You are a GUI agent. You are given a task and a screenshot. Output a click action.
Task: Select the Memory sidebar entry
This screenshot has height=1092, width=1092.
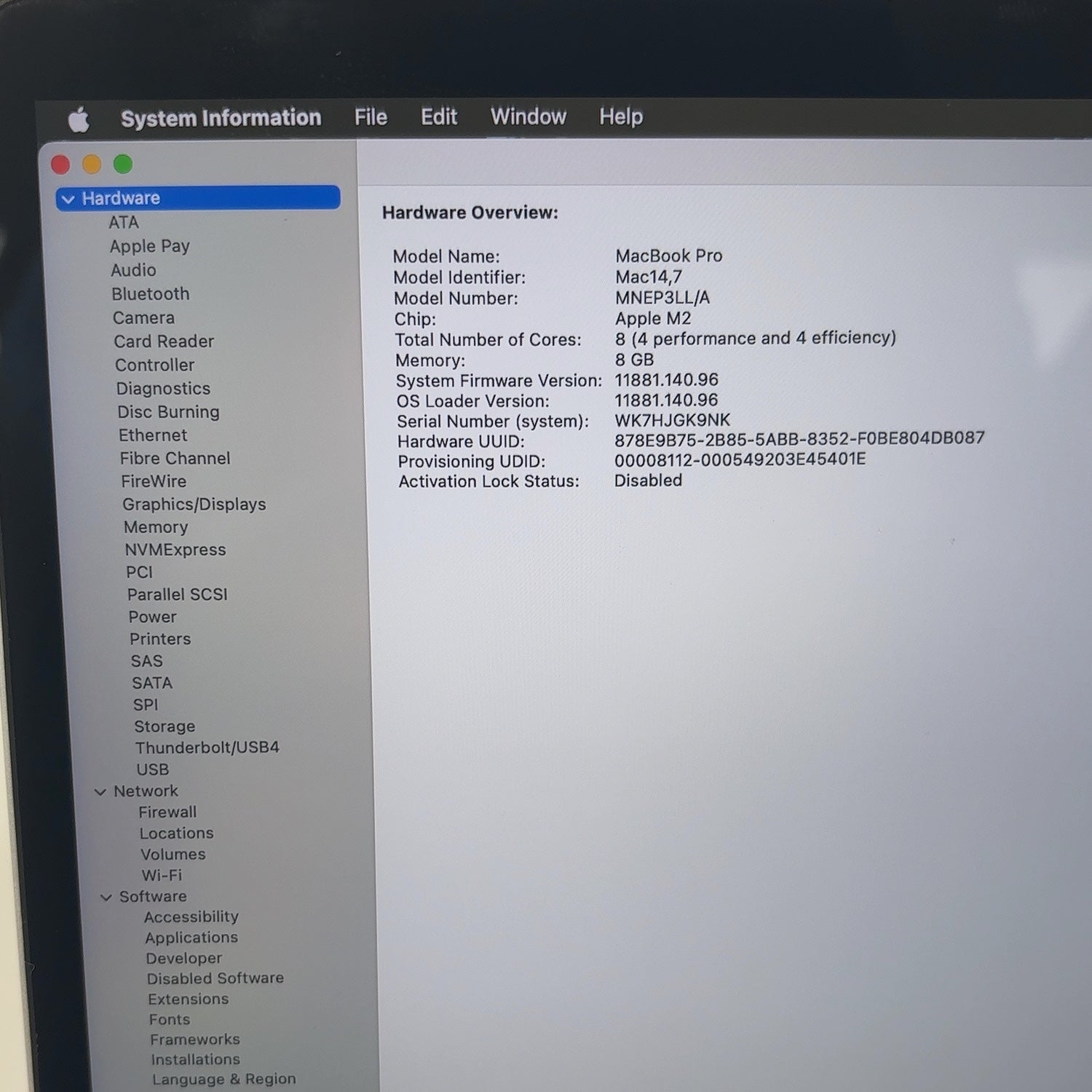pyautogui.click(x=156, y=527)
